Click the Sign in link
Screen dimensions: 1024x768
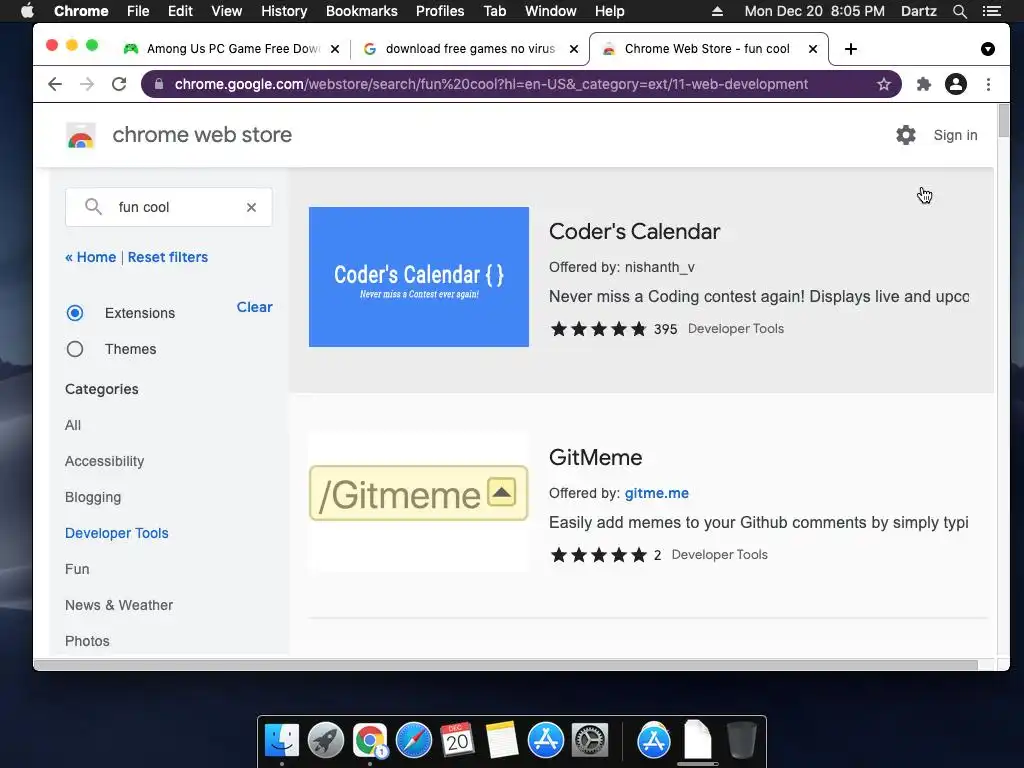pos(955,135)
